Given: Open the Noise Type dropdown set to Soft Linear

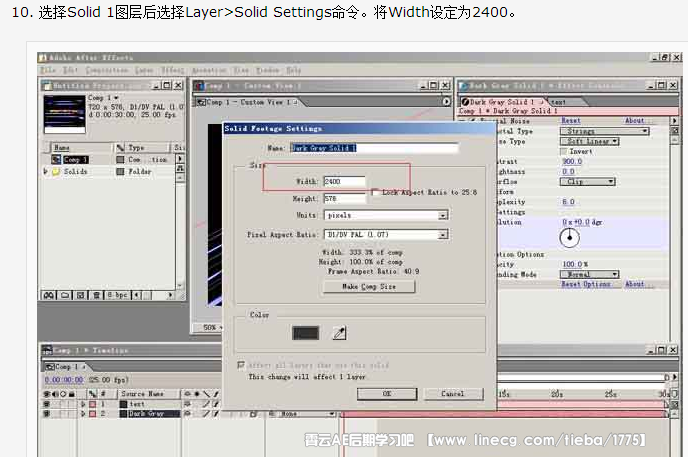Looking at the screenshot, I should [590, 141].
